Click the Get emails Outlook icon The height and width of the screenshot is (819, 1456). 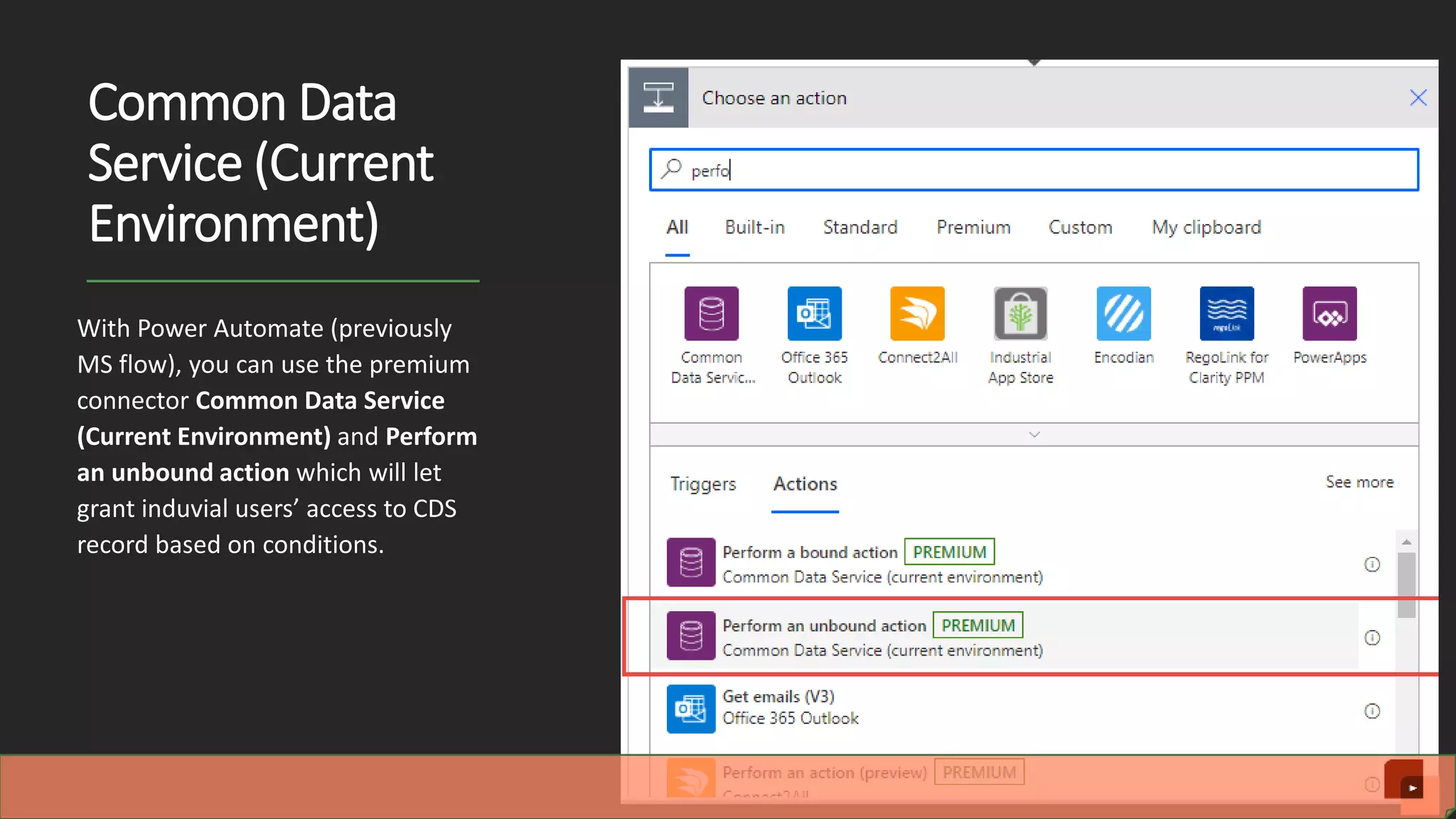pyautogui.click(x=691, y=709)
